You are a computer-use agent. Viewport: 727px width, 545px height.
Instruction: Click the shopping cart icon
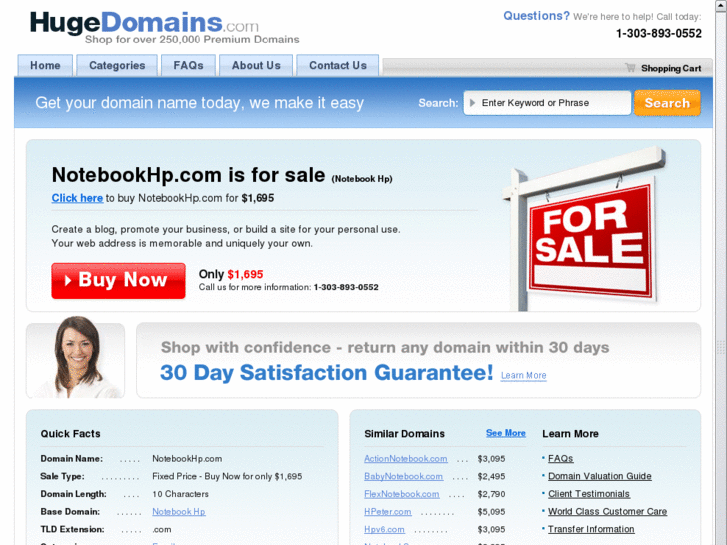click(x=630, y=68)
